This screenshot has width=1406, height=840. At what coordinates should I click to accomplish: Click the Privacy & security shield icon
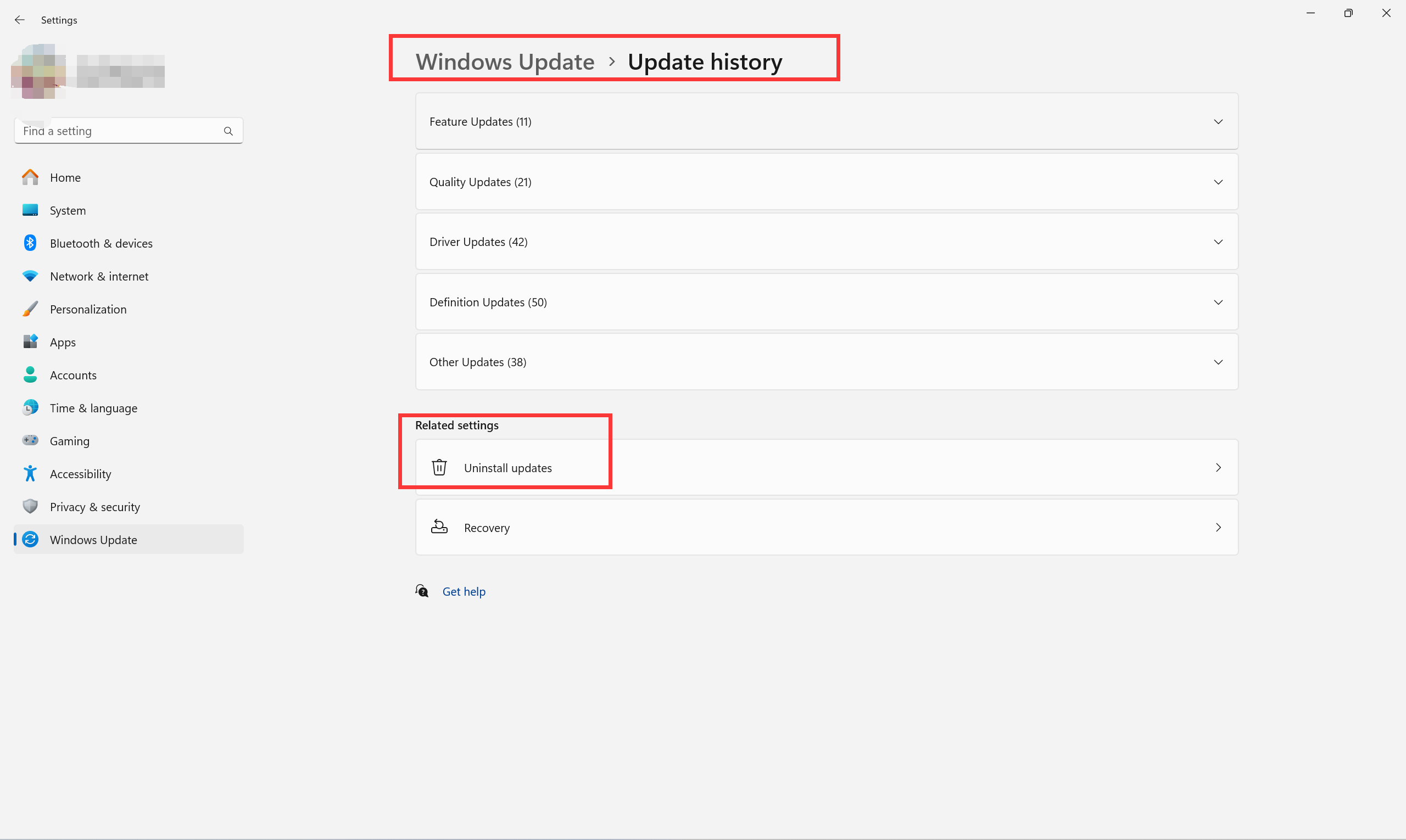tap(30, 507)
